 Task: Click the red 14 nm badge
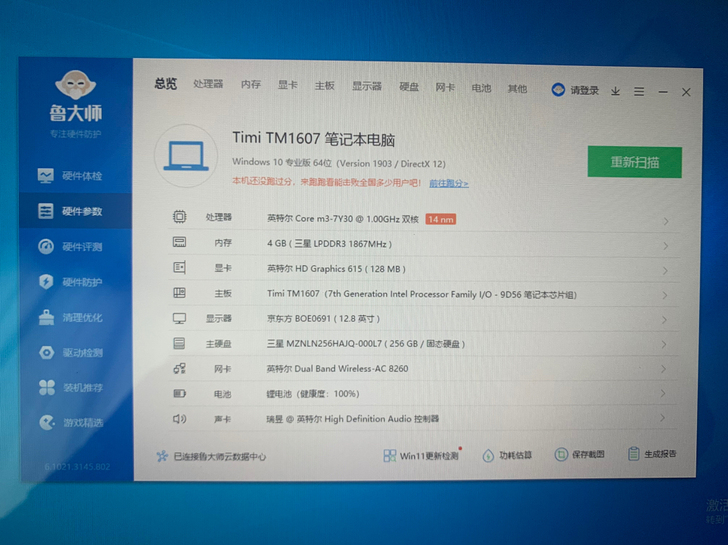(x=441, y=219)
